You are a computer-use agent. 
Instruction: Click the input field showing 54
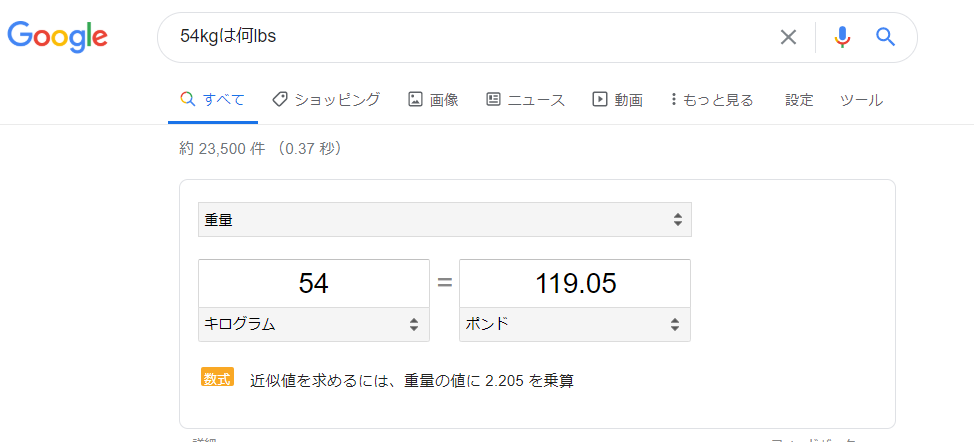314,284
